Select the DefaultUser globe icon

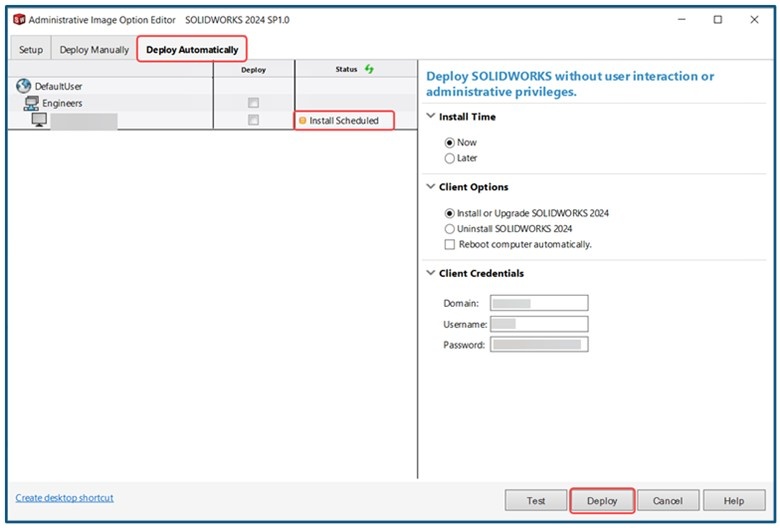(x=23, y=86)
